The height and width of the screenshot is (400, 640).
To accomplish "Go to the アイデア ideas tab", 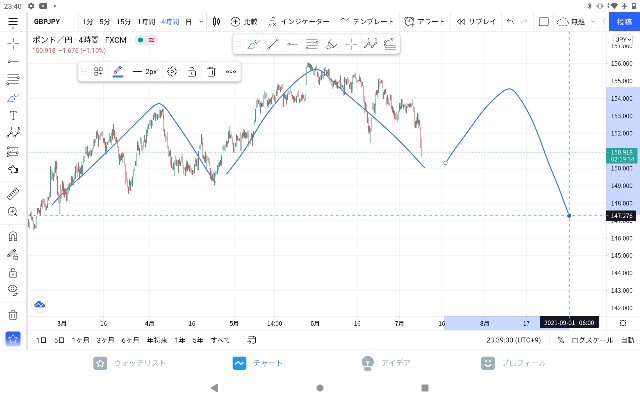I will pyautogui.click(x=386, y=363).
